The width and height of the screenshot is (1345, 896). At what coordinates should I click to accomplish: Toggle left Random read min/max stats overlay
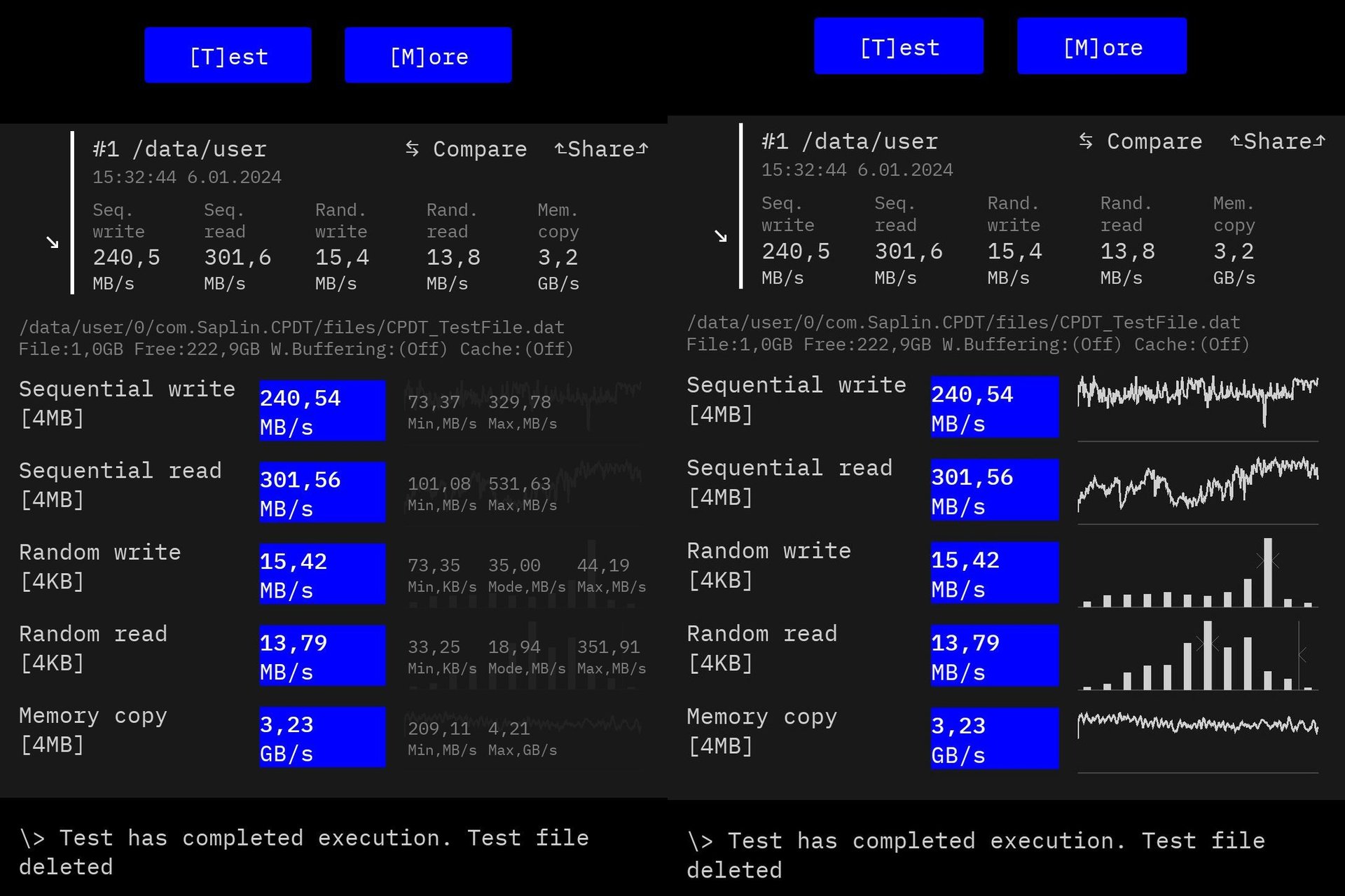tap(525, 656)
